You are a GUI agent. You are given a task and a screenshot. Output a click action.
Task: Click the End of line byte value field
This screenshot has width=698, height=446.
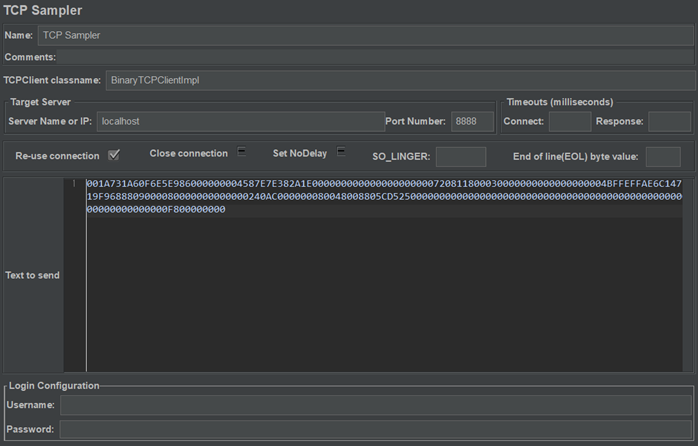coord(663,157)
